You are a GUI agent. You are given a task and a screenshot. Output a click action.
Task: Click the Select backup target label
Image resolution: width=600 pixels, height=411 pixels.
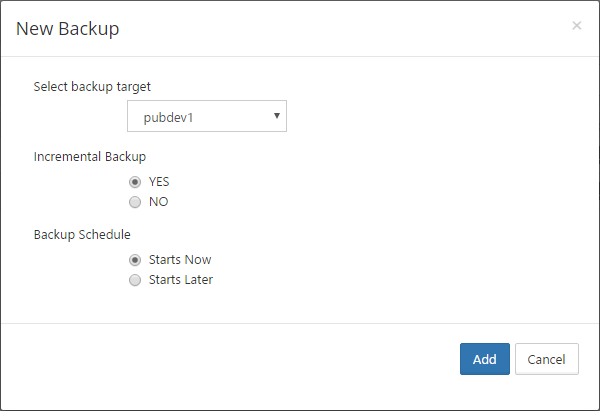[x=92, y=86]
